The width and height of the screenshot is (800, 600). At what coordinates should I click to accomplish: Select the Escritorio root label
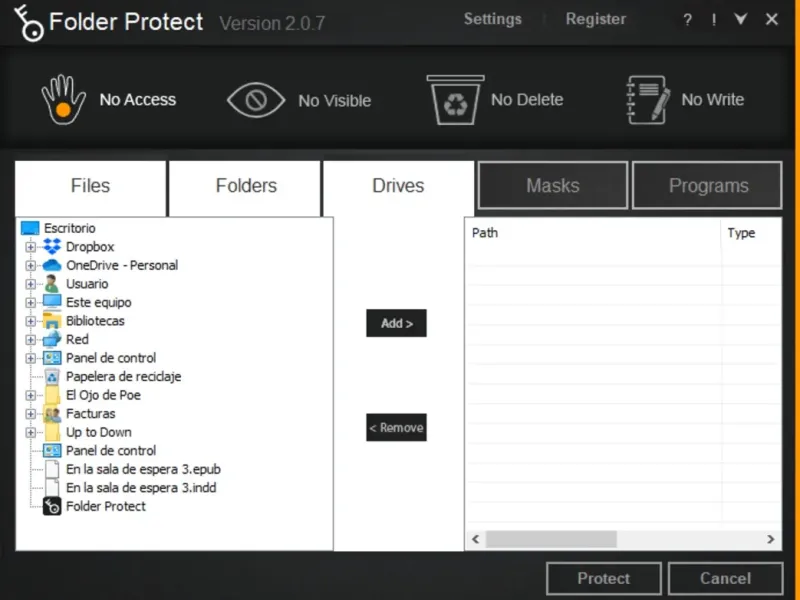tap(69, 228)
